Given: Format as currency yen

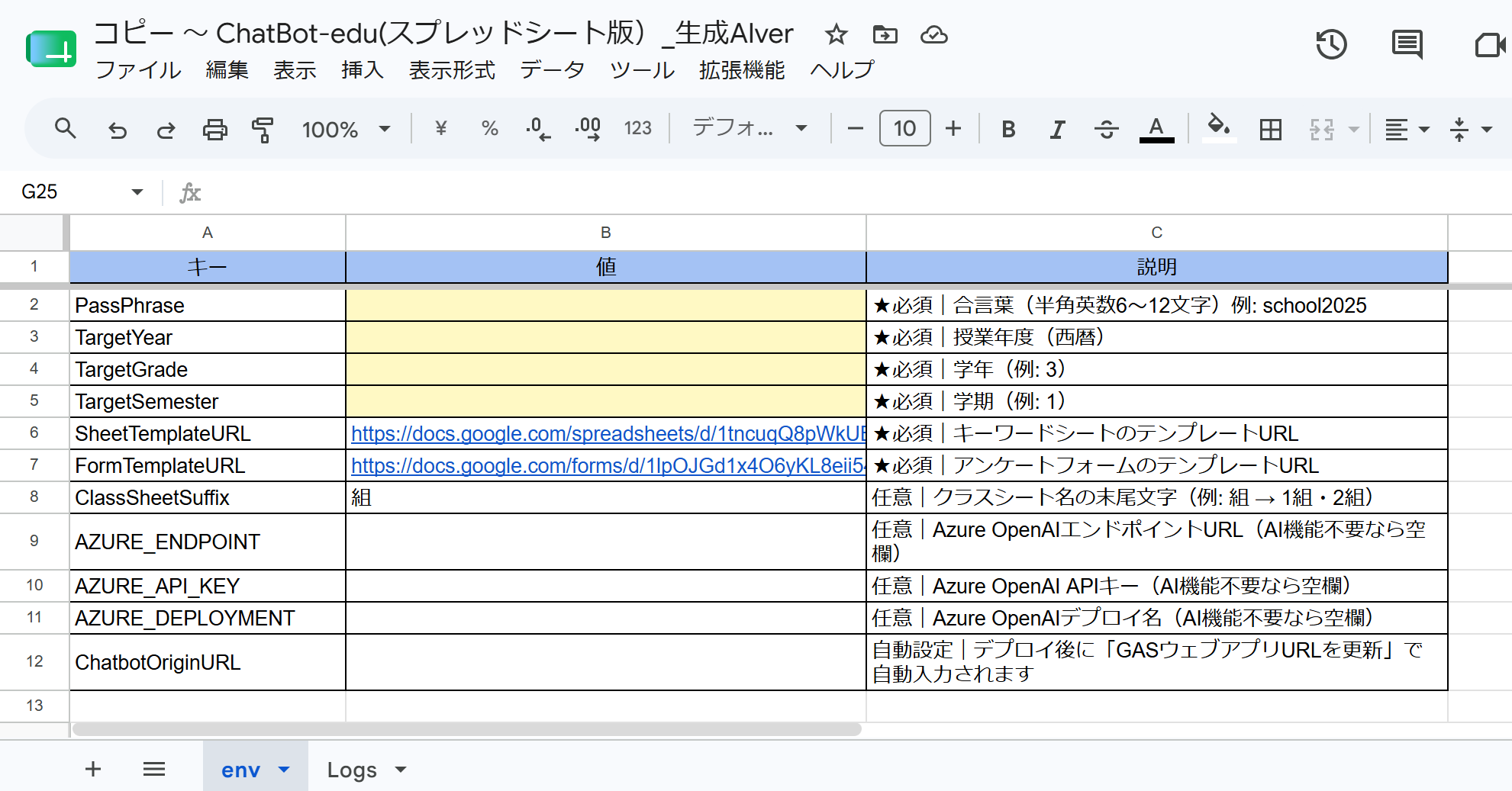Looking at the screenshot, I should (x=440, y=128).
